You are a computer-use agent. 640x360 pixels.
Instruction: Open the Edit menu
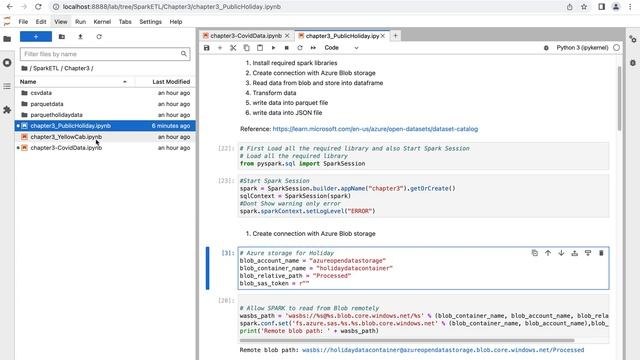[x=41, y=22]
